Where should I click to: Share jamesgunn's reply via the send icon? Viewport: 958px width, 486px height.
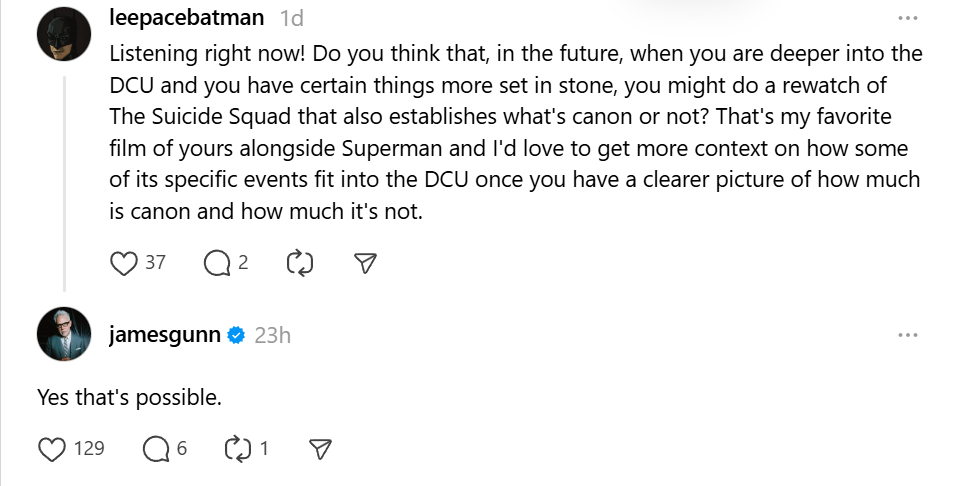(320, 449)
